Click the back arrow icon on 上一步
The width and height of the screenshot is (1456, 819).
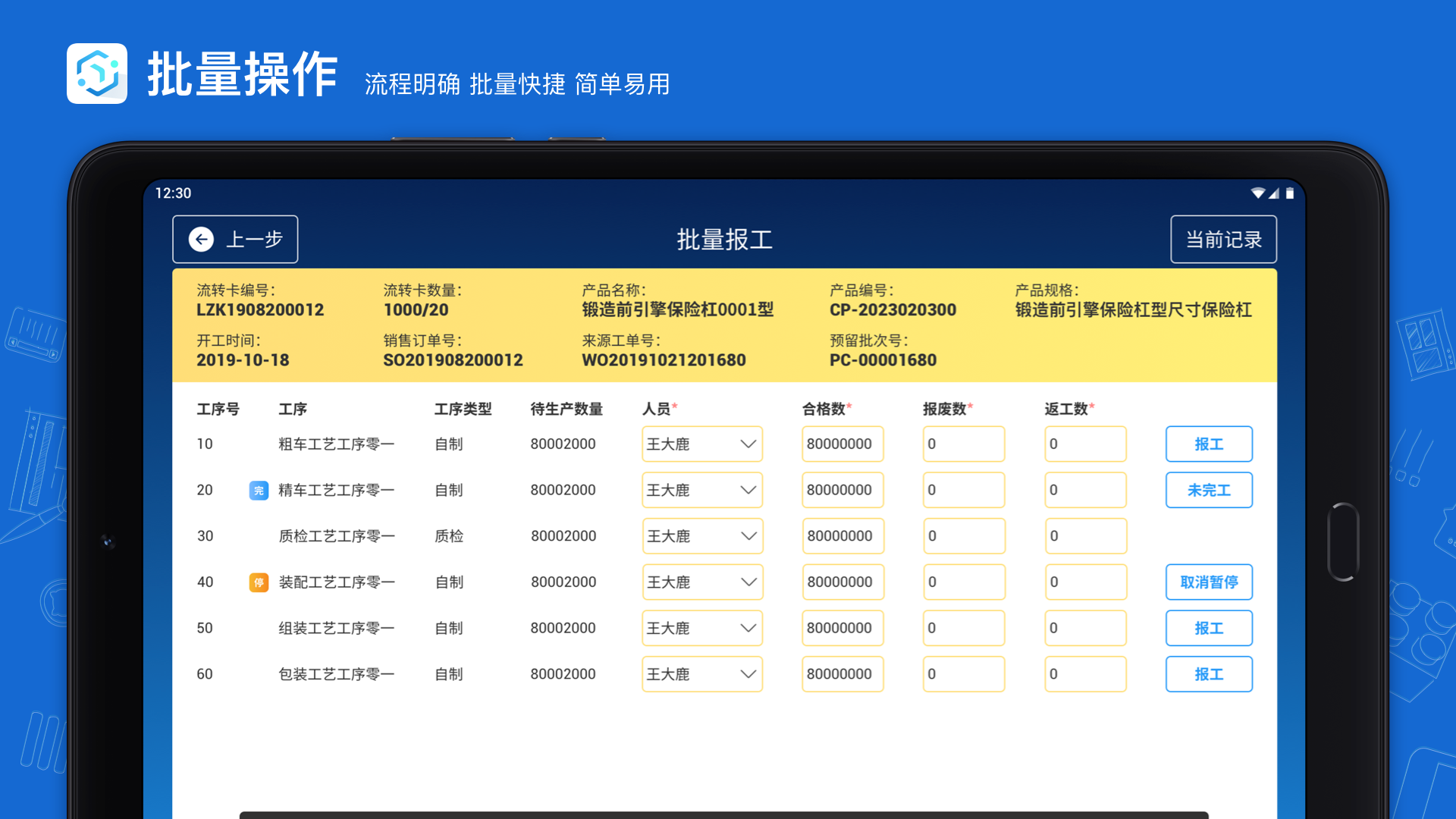click(x=200, y=239)
